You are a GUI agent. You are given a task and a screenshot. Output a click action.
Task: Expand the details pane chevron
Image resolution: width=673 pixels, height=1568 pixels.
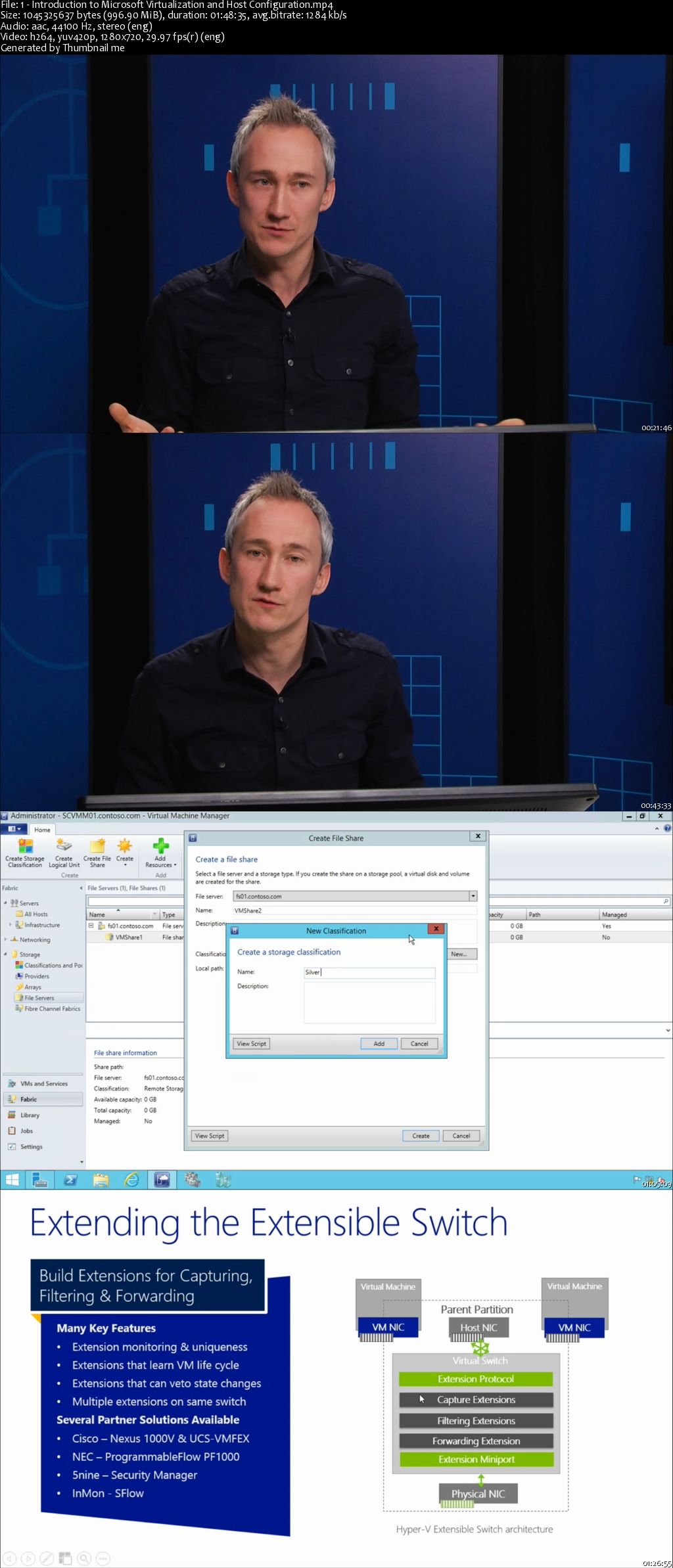point(668,1031)
